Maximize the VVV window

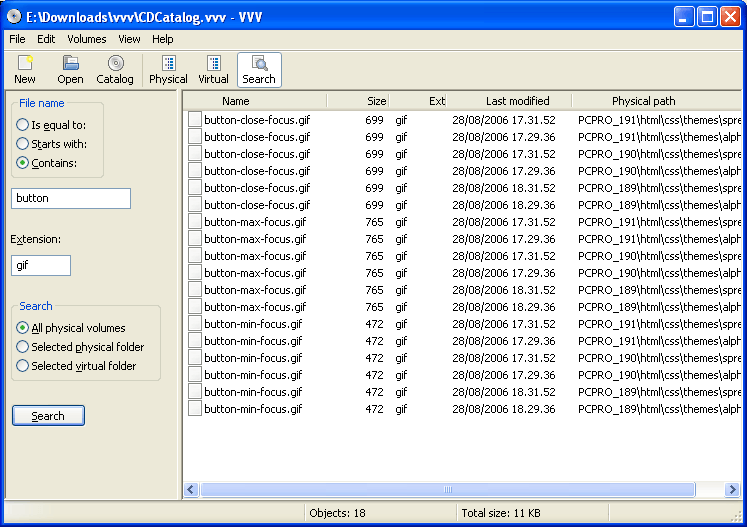click(707, 17)
